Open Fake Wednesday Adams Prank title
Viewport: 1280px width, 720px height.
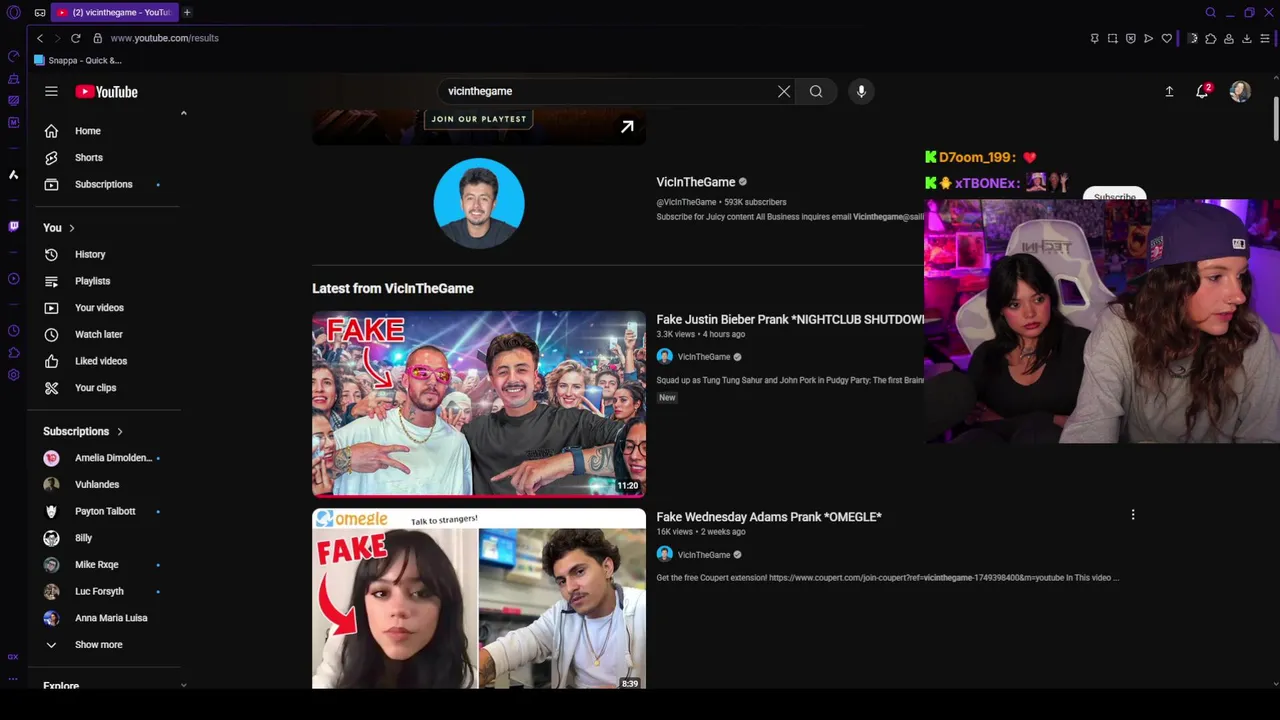pyautogui.click(x=769, y=517)
